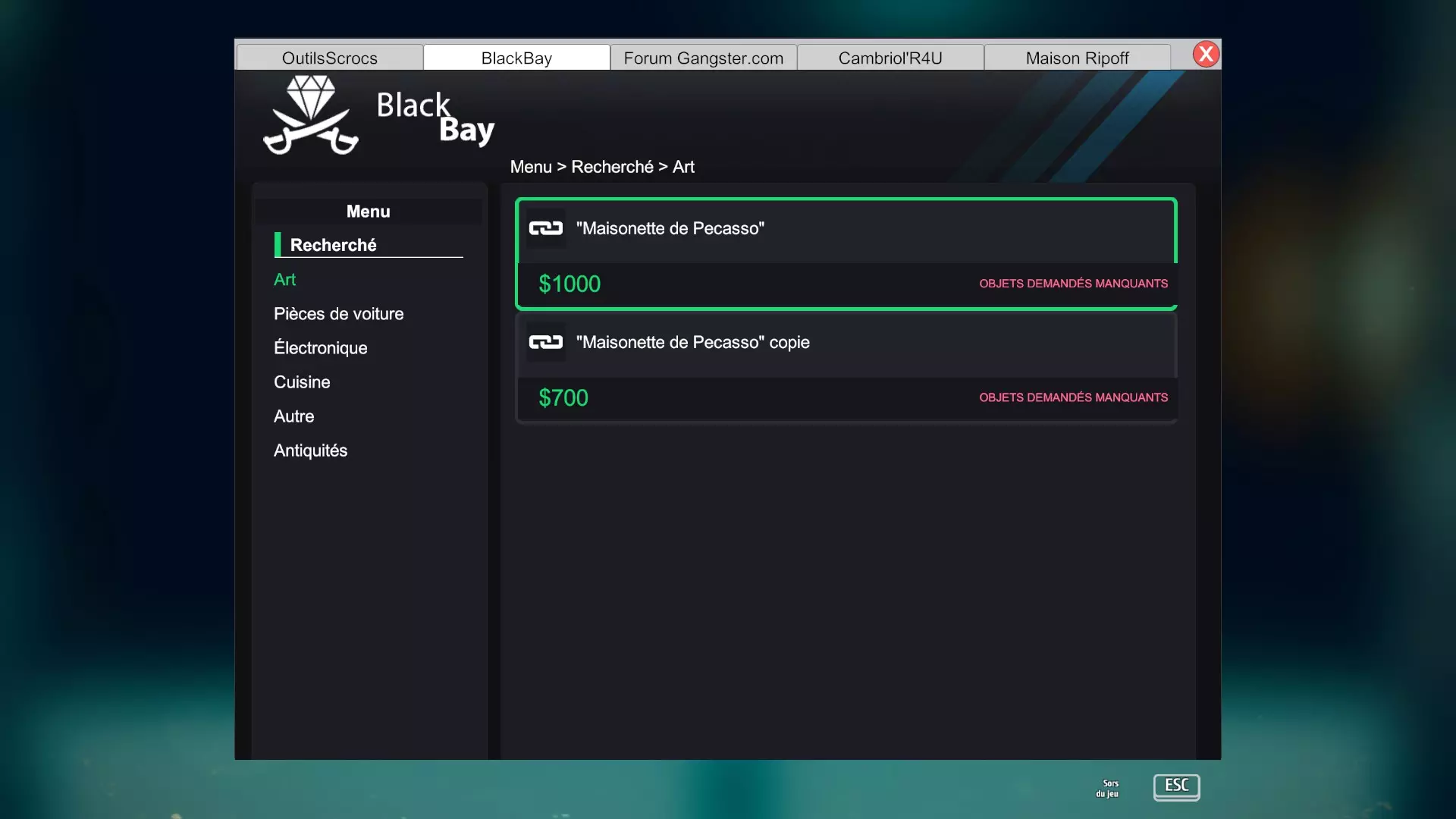
Task: Switch to the Cambriol'R4U tab
Action: click(x=890, y=58)
